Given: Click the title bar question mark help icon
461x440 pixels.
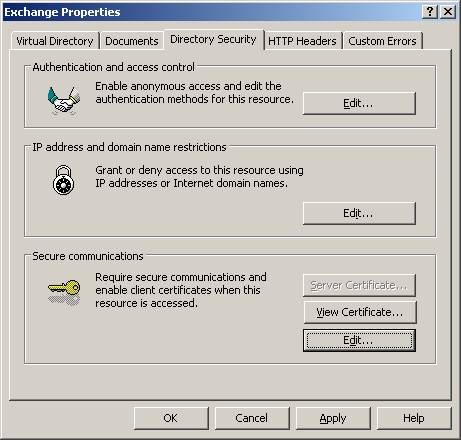Looking at the screenshot, I should point(430,12).
